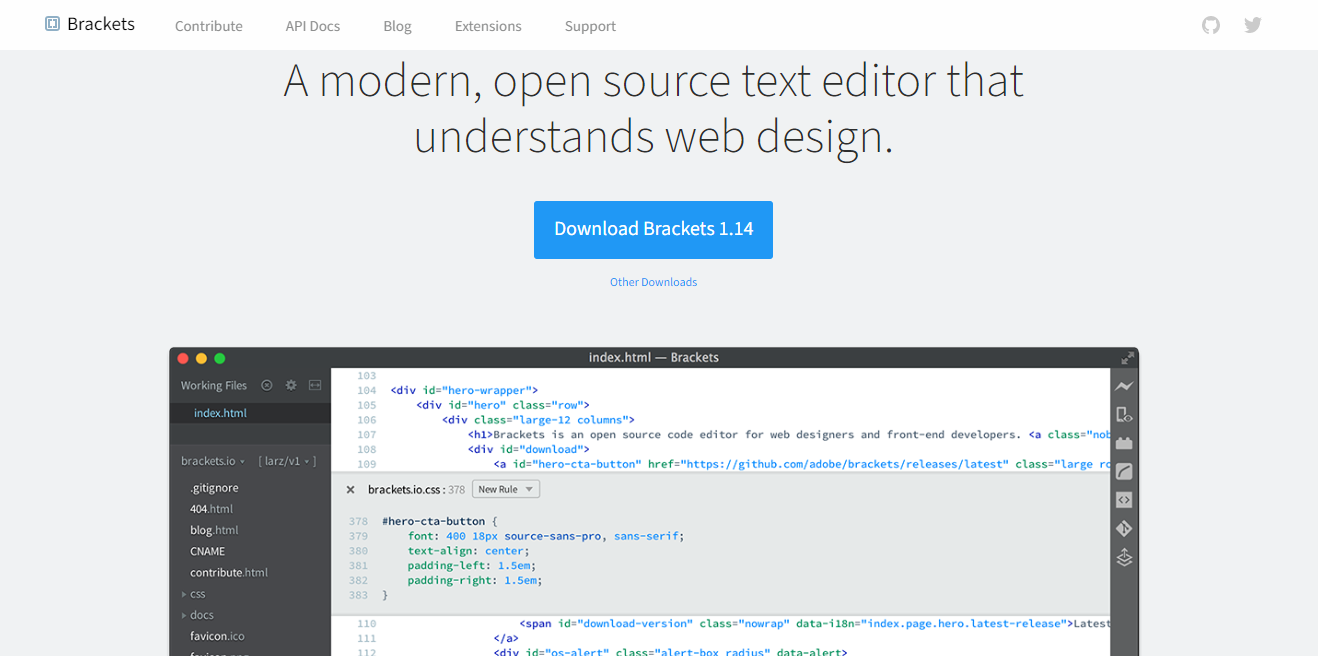Viewport: 1318px width, 656px height.
Task: Click the Twitter icon in the top navbar
Action: 1252,24
